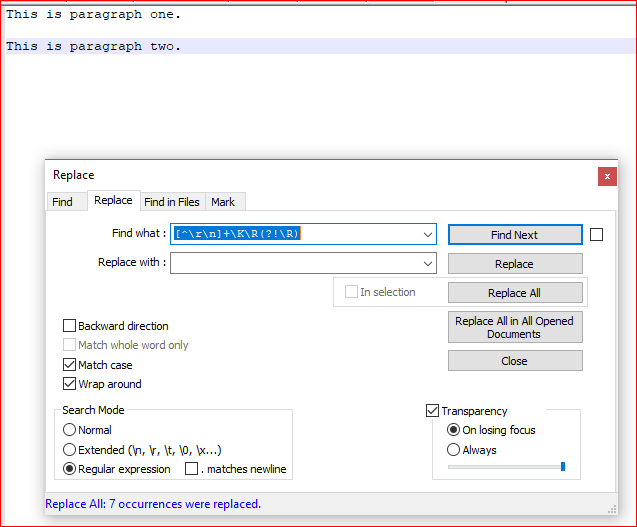Screen dimensions: 637x527
Task: Click the transparency slider handle
Action: click(x=563, y=466)
